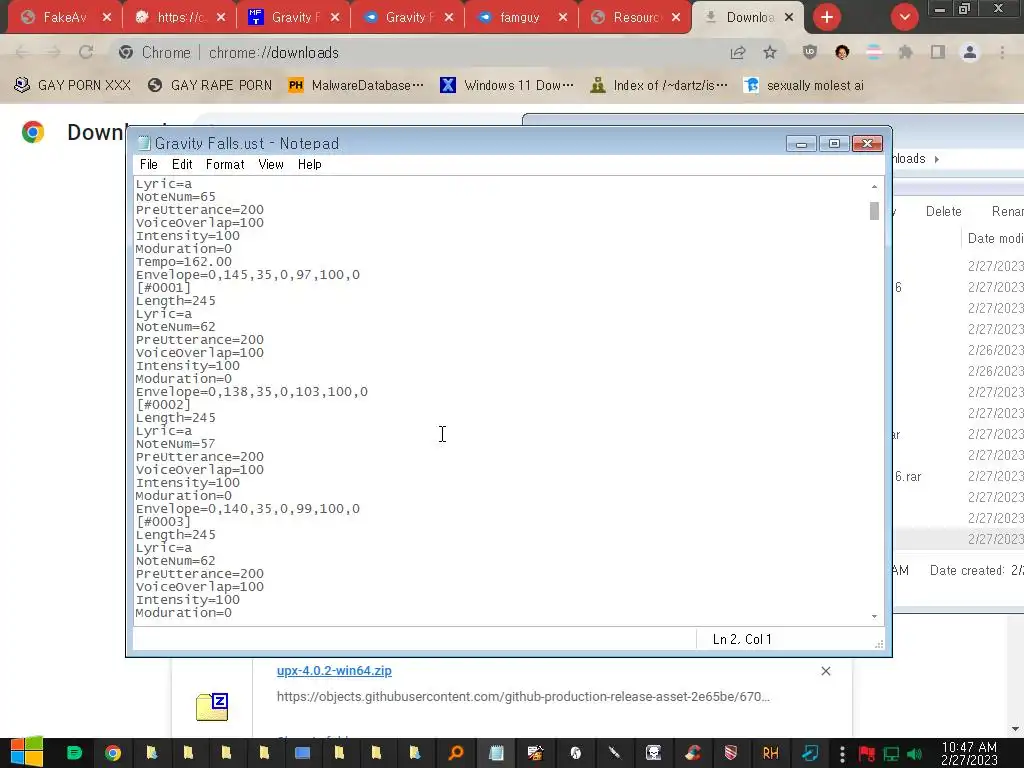Close the Downloads tab
The height and width of the screenshot is (768, 1024).
(789, 18)
